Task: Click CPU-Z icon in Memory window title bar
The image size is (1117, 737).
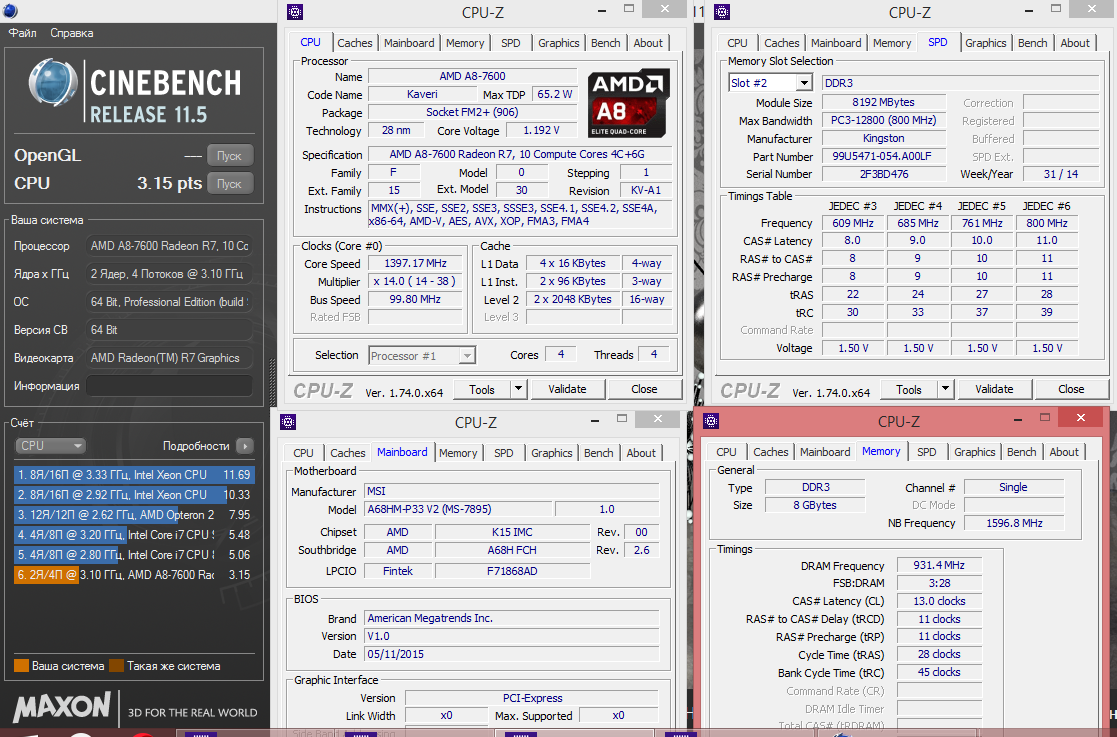Action: pos(711,421)
